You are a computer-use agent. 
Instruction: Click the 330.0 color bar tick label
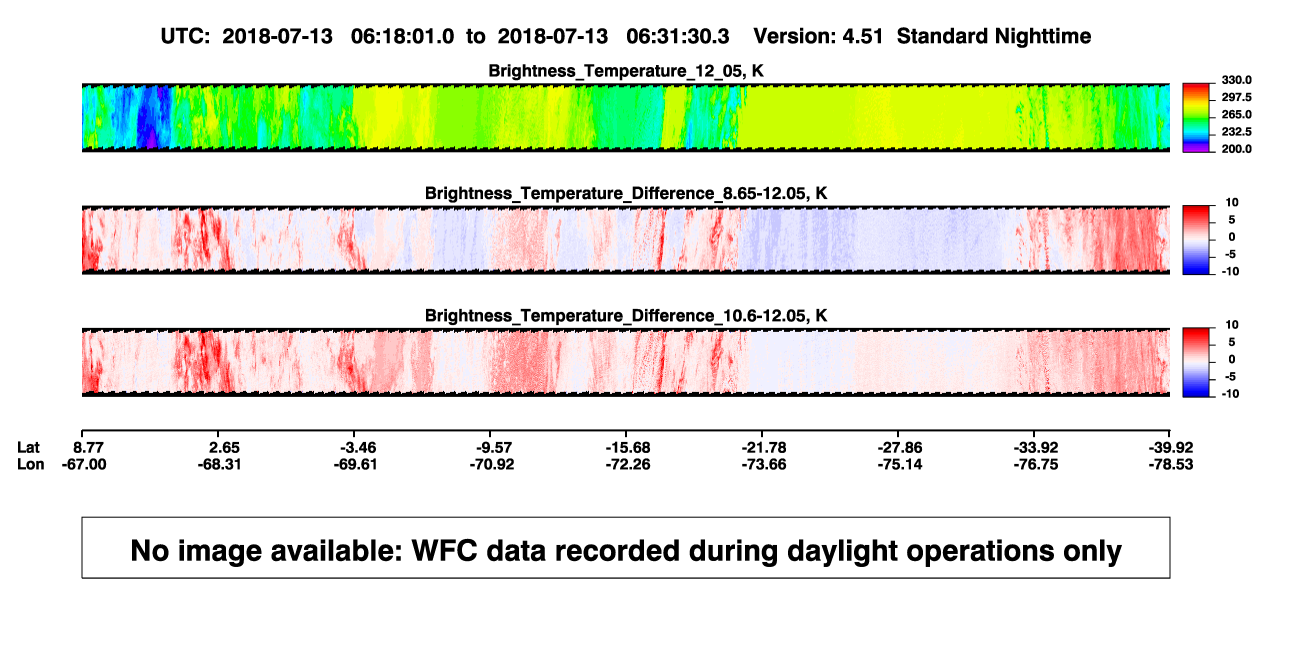[x=1236, y=80]
